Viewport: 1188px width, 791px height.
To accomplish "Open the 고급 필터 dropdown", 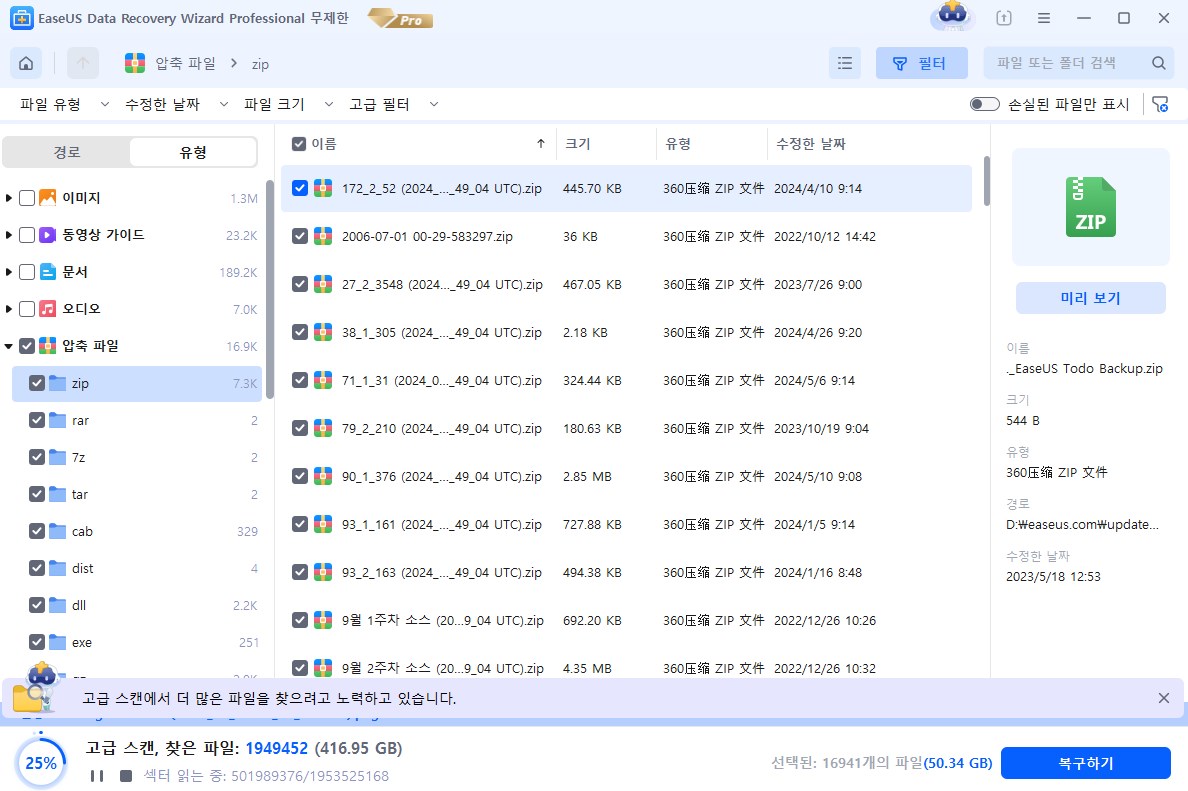I will 393,105.
